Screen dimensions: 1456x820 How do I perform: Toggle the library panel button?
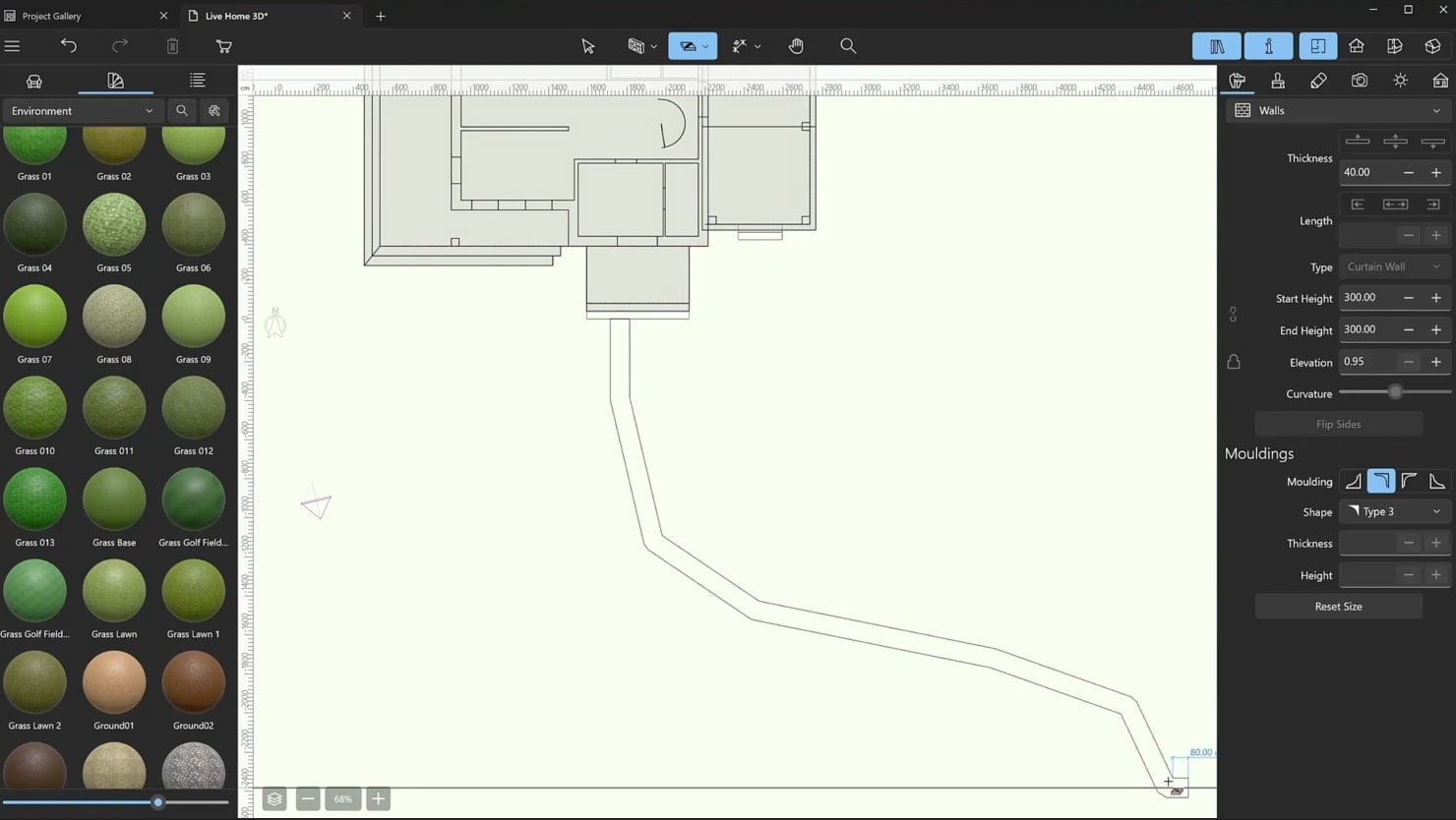1217,46
